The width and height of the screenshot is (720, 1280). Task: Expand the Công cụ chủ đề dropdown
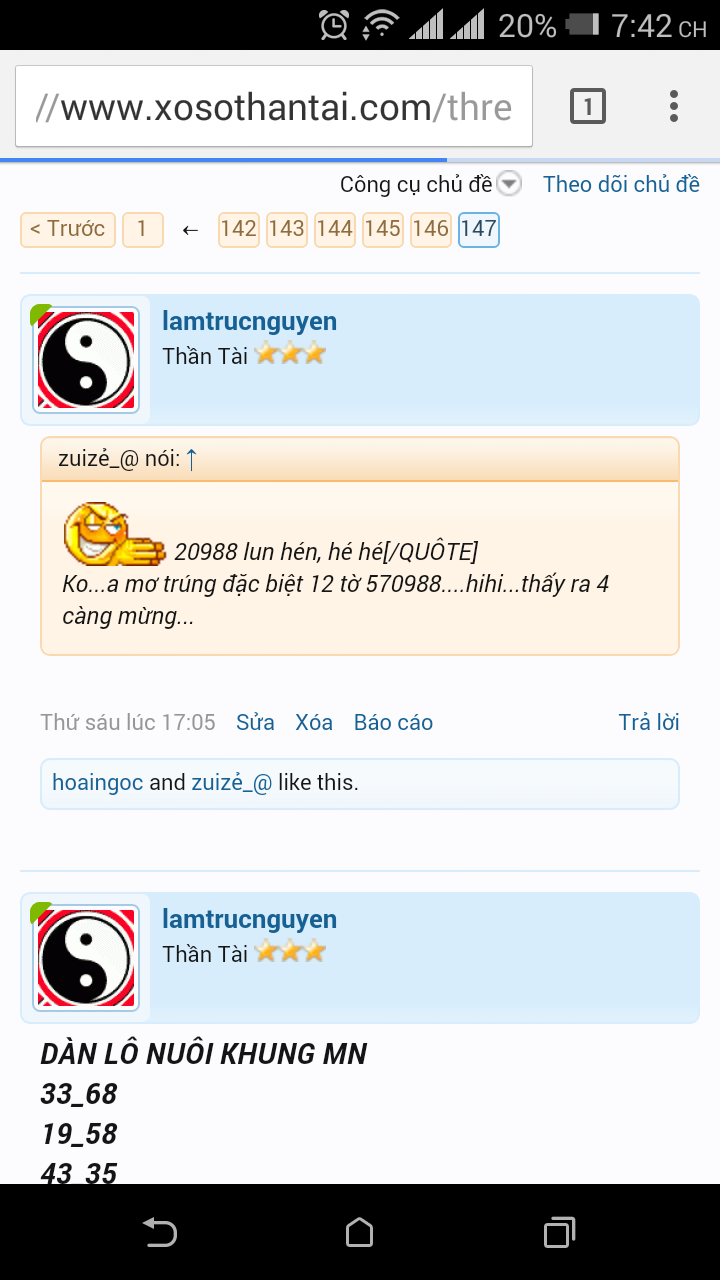pyautogui.click(x=417, y=184)
